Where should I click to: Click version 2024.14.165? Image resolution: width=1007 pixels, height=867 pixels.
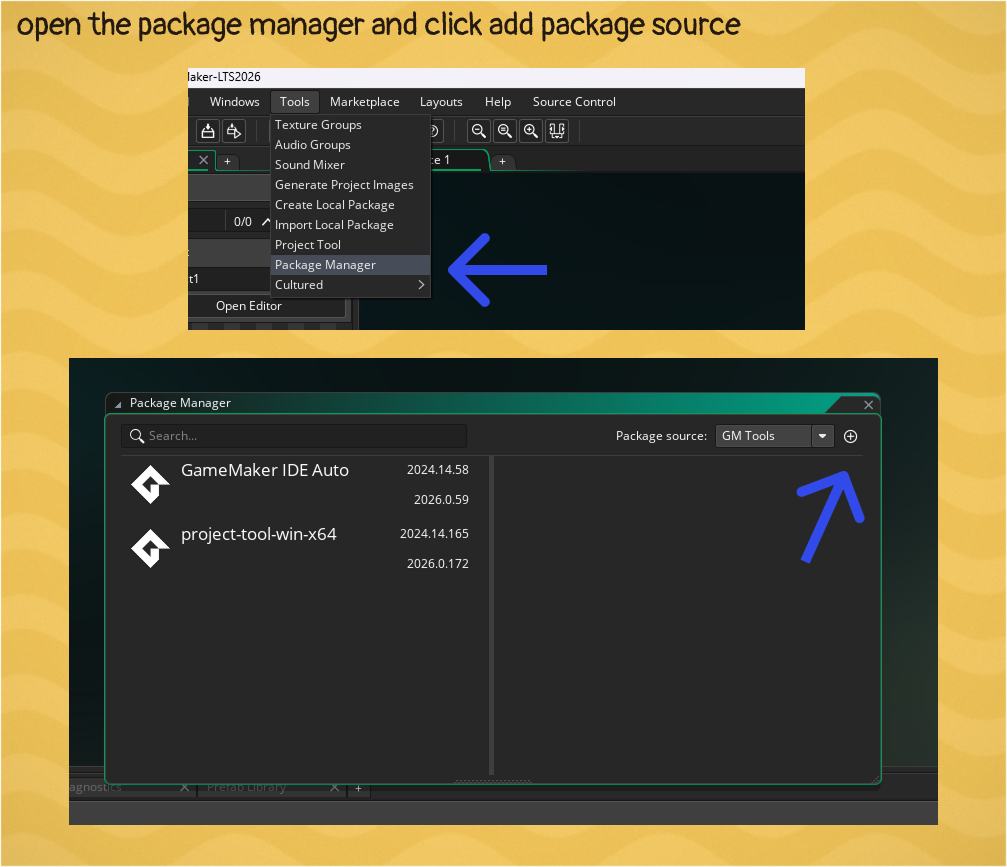pos(434,534)
